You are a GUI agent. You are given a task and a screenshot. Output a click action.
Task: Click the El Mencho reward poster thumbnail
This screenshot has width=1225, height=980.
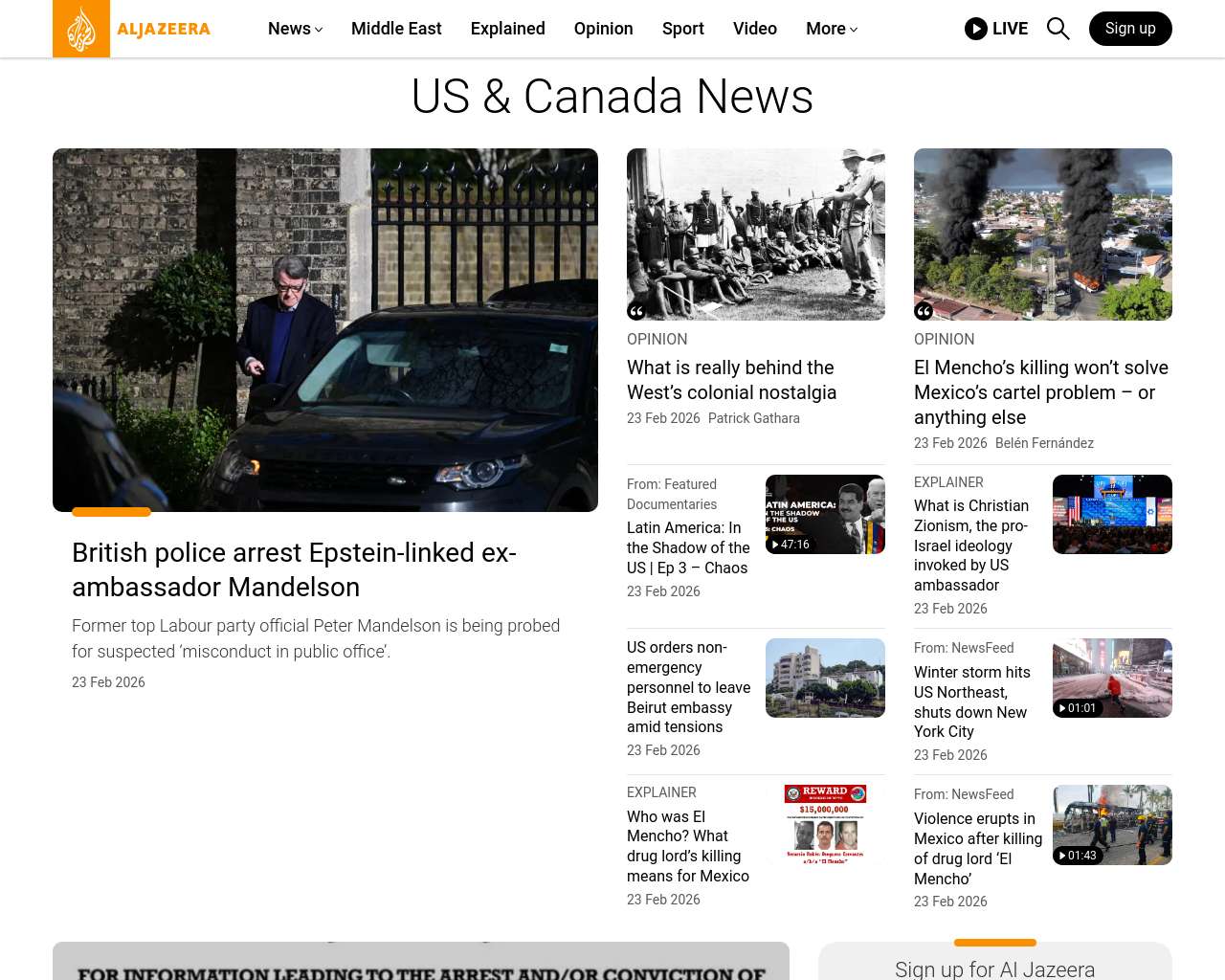(825, 824)
